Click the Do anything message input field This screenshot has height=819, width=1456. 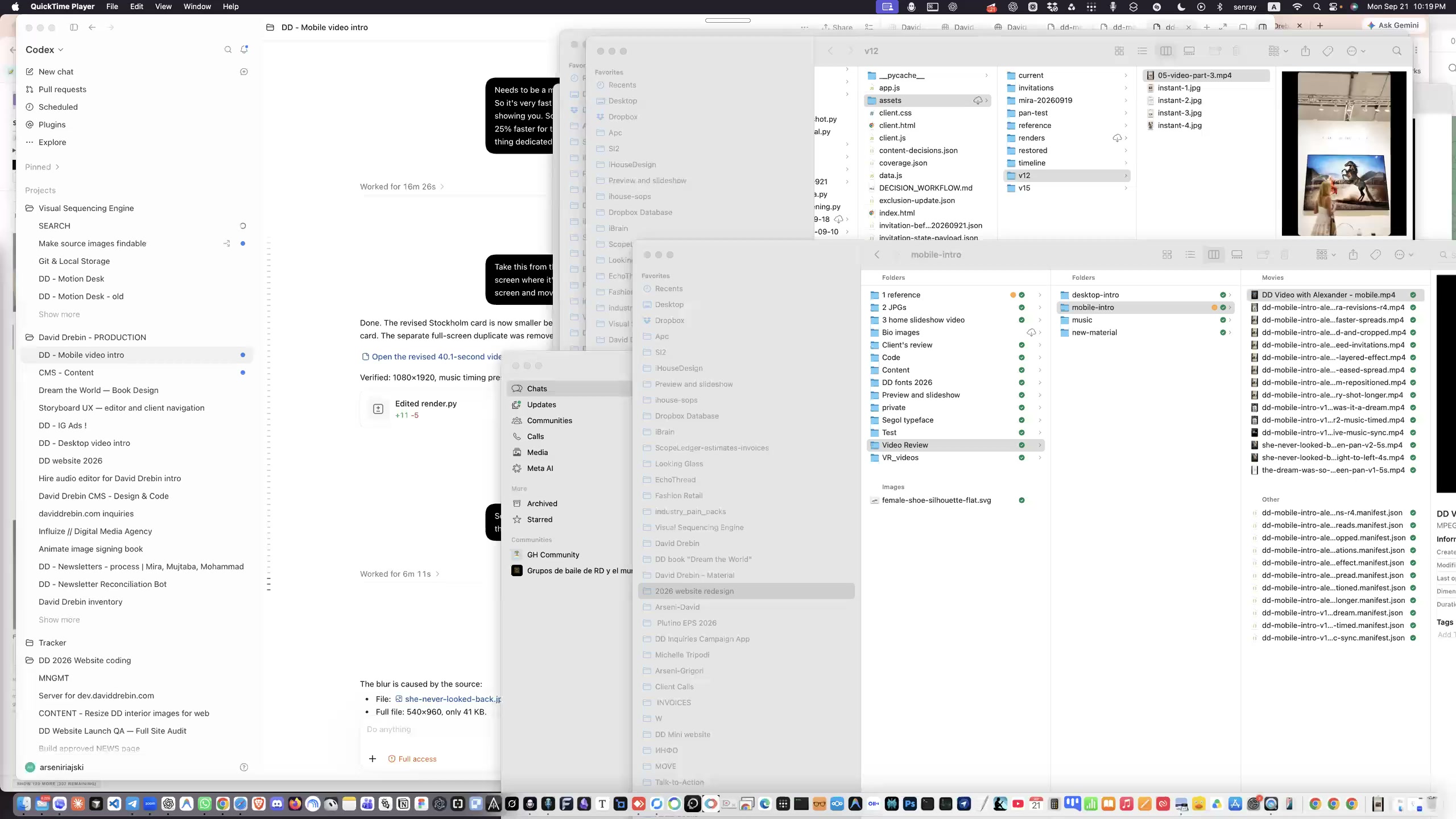[x=431, y=730]
